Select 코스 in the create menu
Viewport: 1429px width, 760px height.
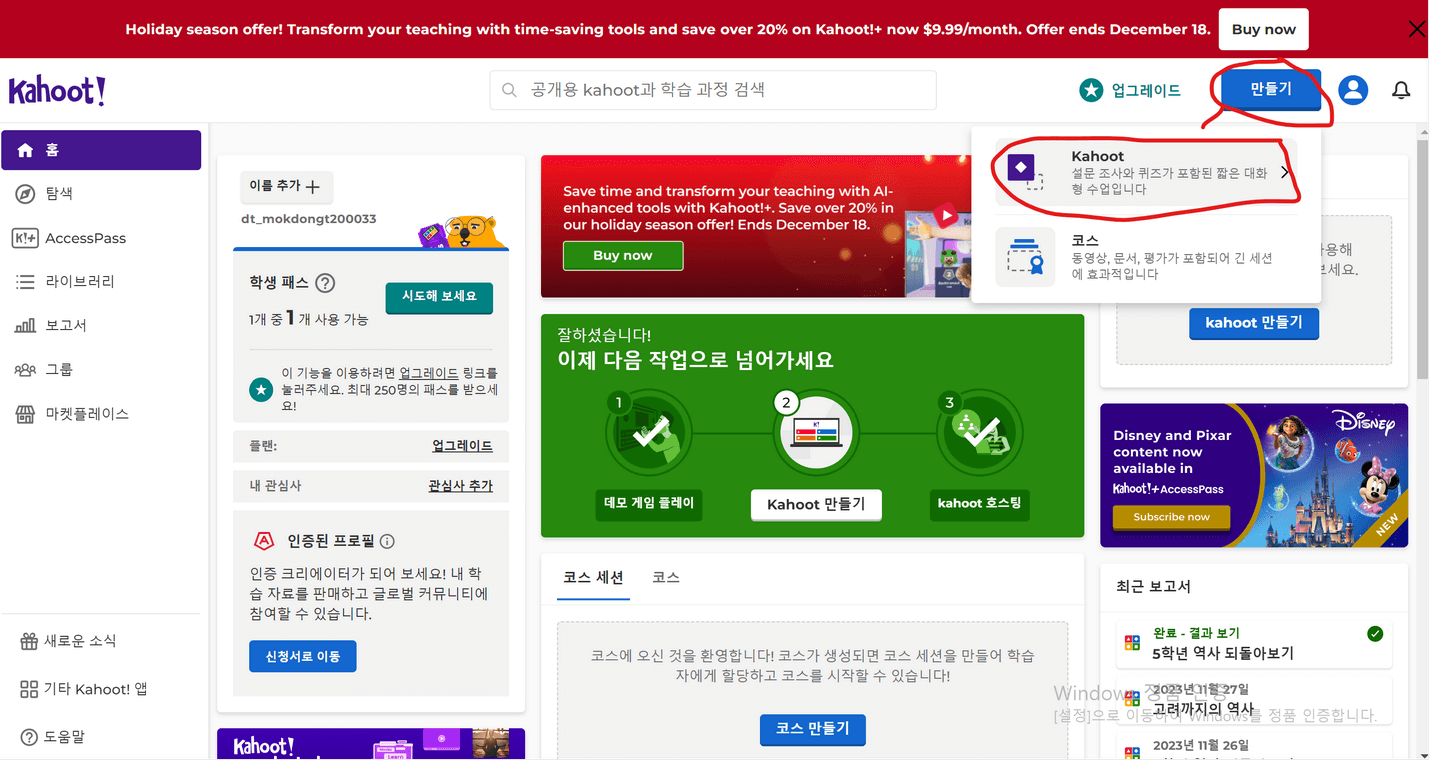pos(1146,257)
